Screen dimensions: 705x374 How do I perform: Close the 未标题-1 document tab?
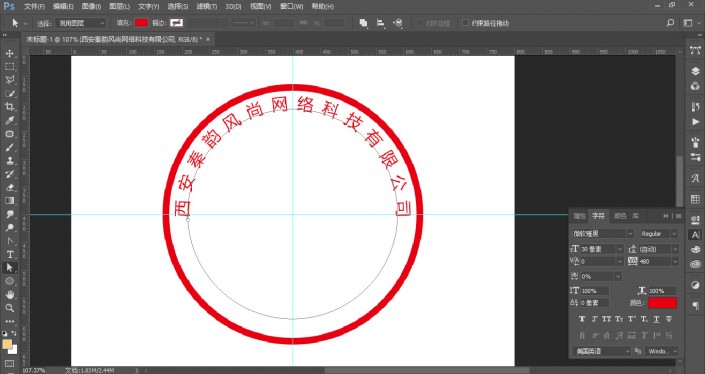coord(208,40)
